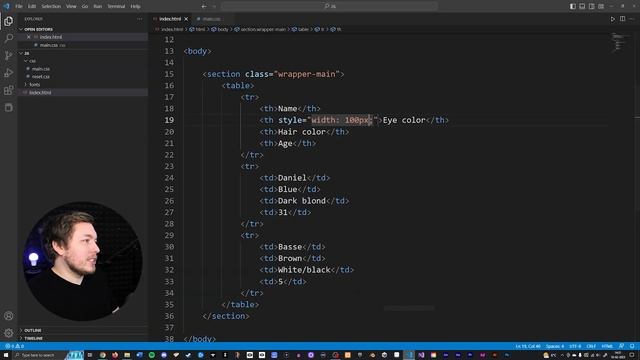This screenshot has width=640, height=360.
Task: Click the horizontal scrollbar in editor
Action: click(x=409, y=308)
